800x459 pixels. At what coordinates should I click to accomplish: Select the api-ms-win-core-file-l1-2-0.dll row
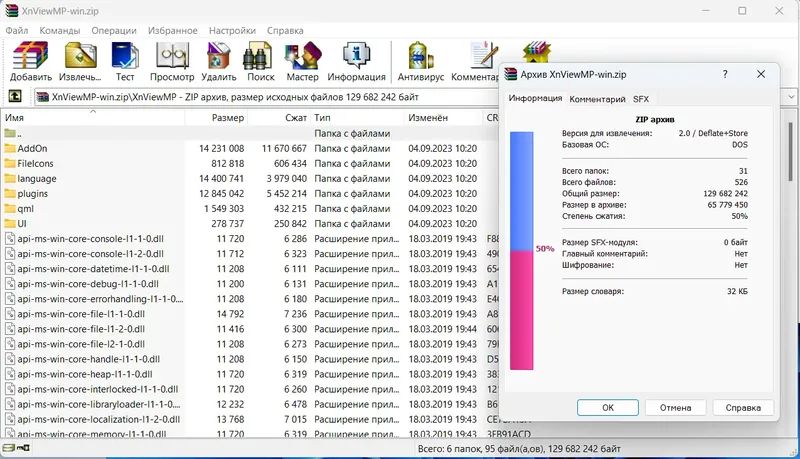coord(250,329)
